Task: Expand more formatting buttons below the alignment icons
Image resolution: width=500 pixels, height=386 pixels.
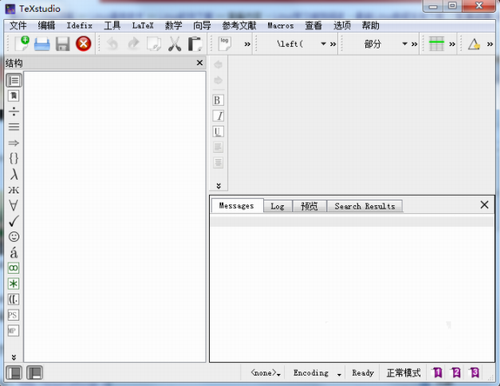Action: (219, 186)
